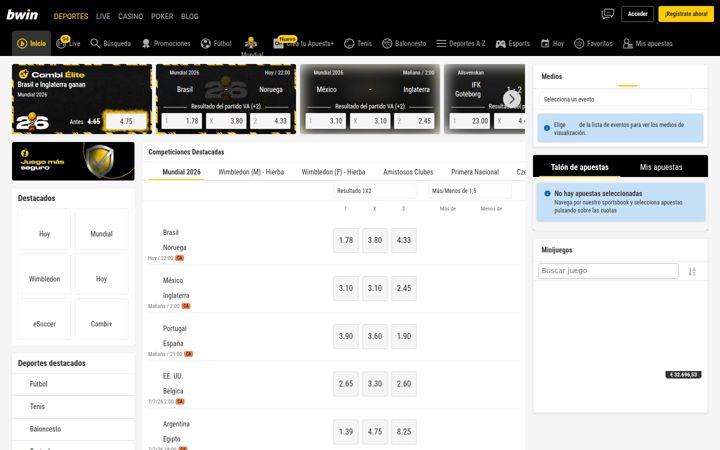Open Crea tu Apuesta+ icon

pos(278,44)
